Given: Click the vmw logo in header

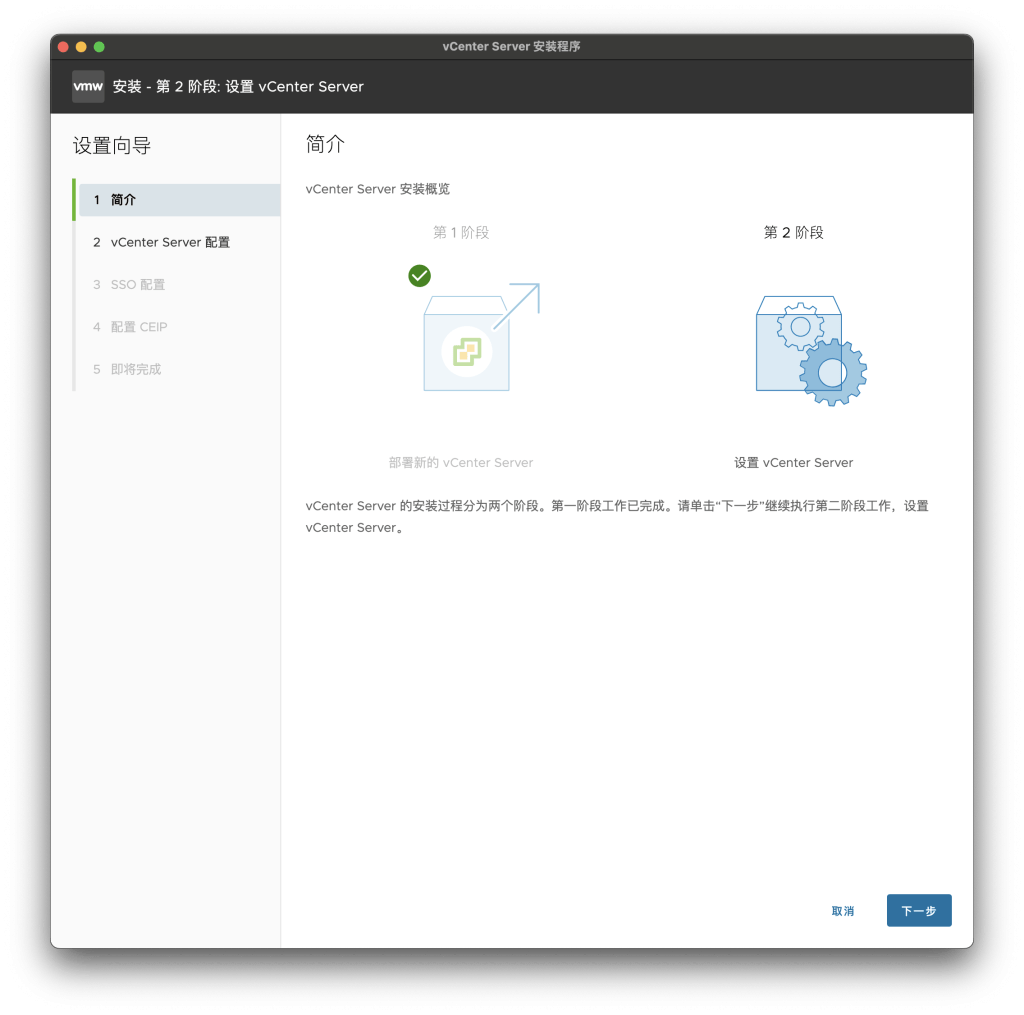Looking at the screenshot, I should 88,86.
